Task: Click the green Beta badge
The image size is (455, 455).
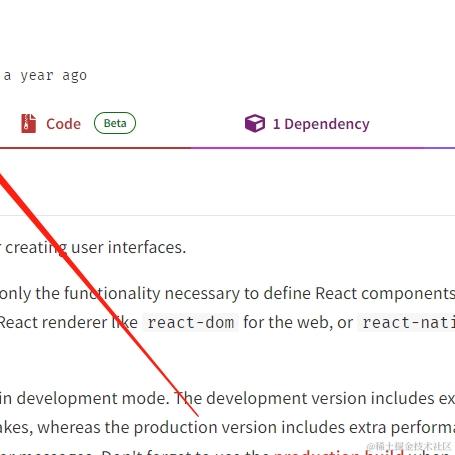Action: click(x=115, y=123)
